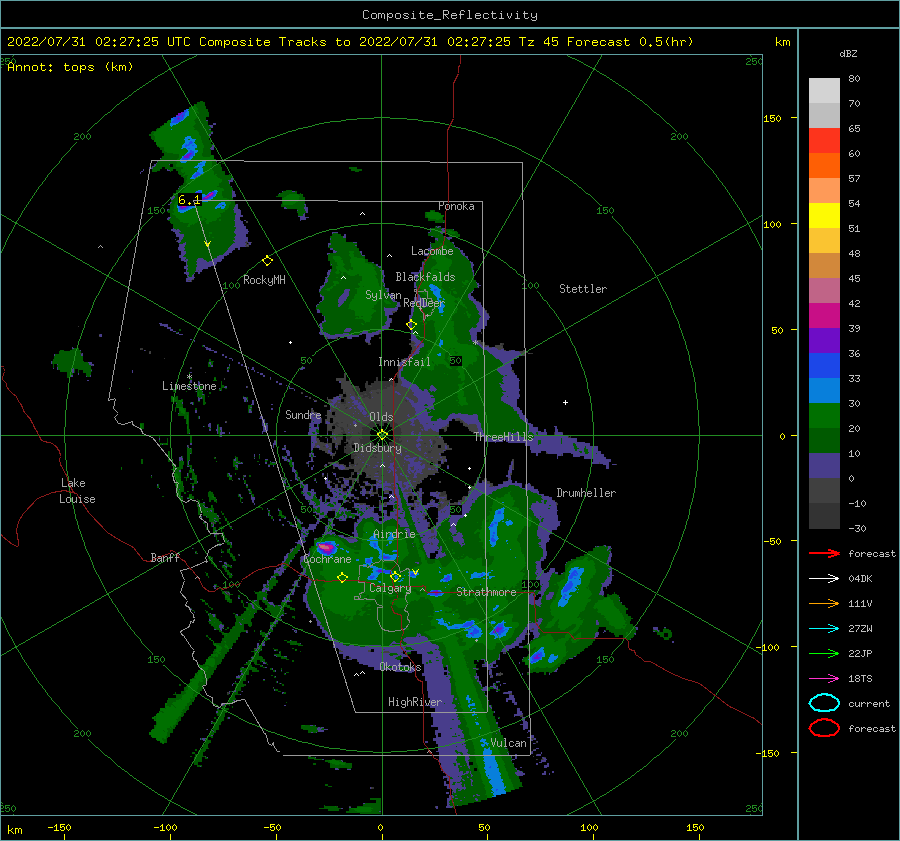
Task: Click the yellow diamond marker below RedDeer
Action: pyautogui.click(x=411, y=325)
